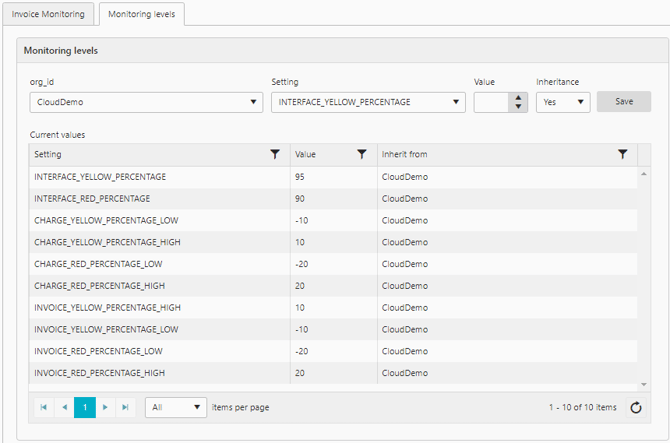Go to the next page arrow
This screenshot has height=443, width=670.
[105, 408]
